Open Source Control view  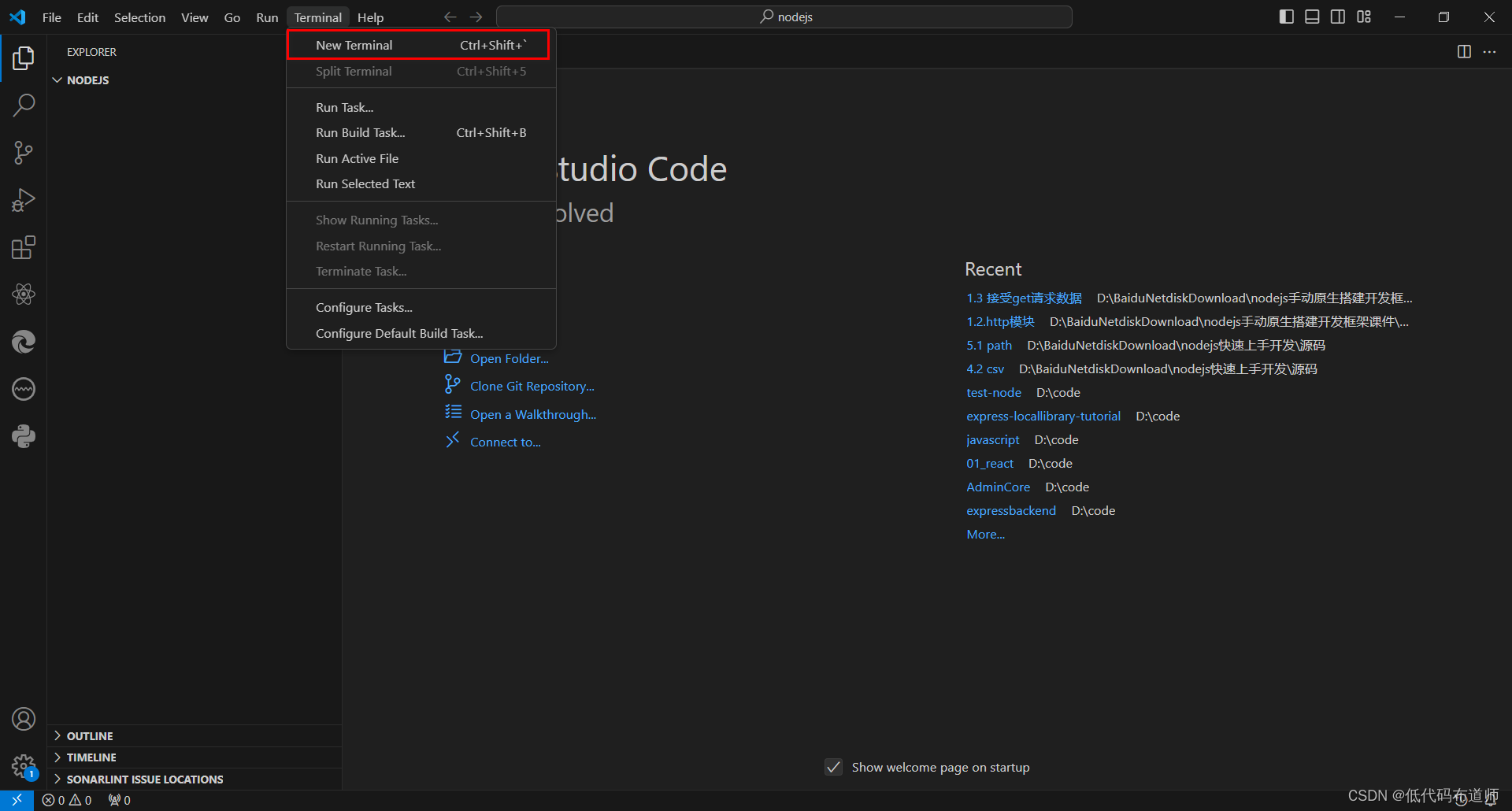pyautogui.click(x=24, y=152)
